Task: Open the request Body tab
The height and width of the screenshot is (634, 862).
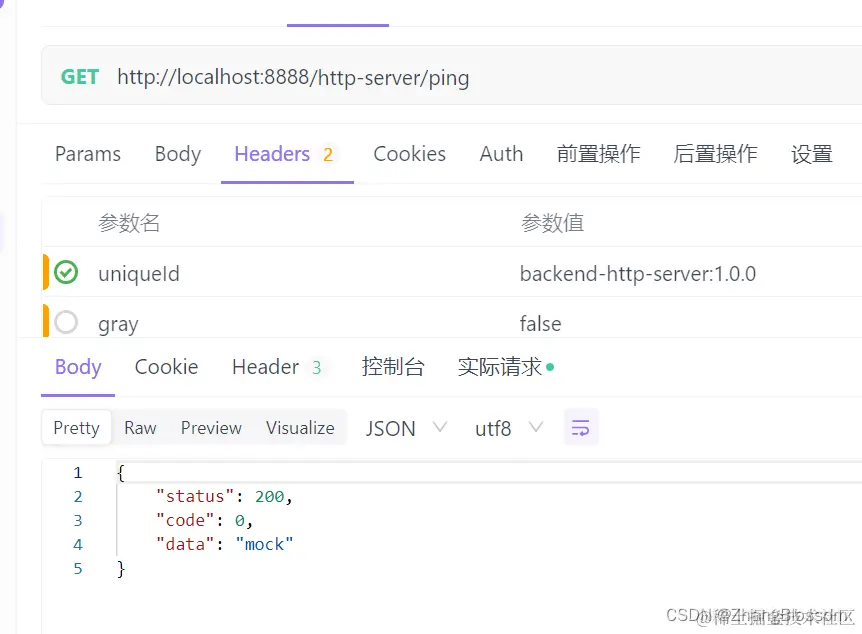Action: [x=177, y=154]
